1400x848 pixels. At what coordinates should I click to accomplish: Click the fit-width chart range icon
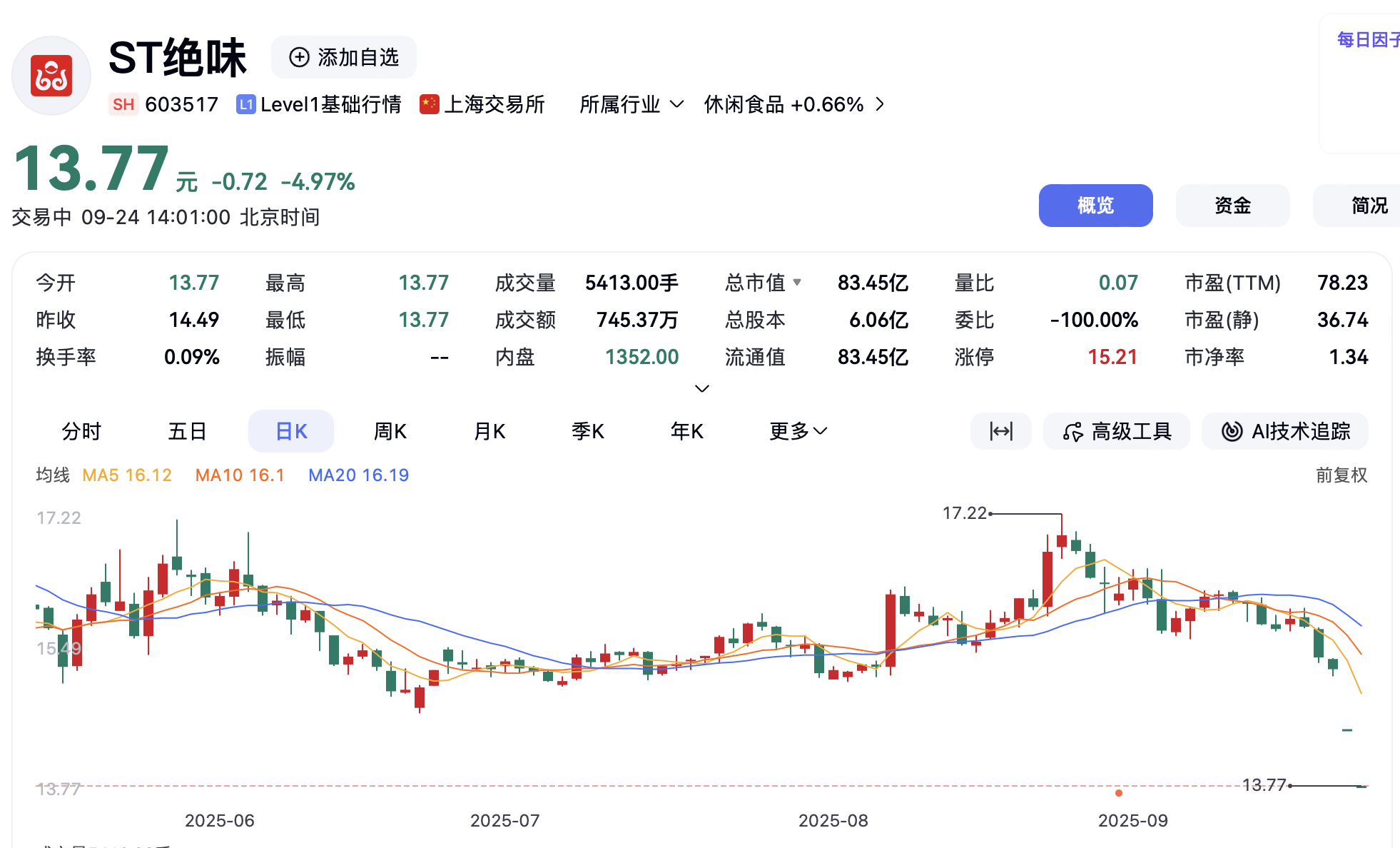click(1000, 431)
